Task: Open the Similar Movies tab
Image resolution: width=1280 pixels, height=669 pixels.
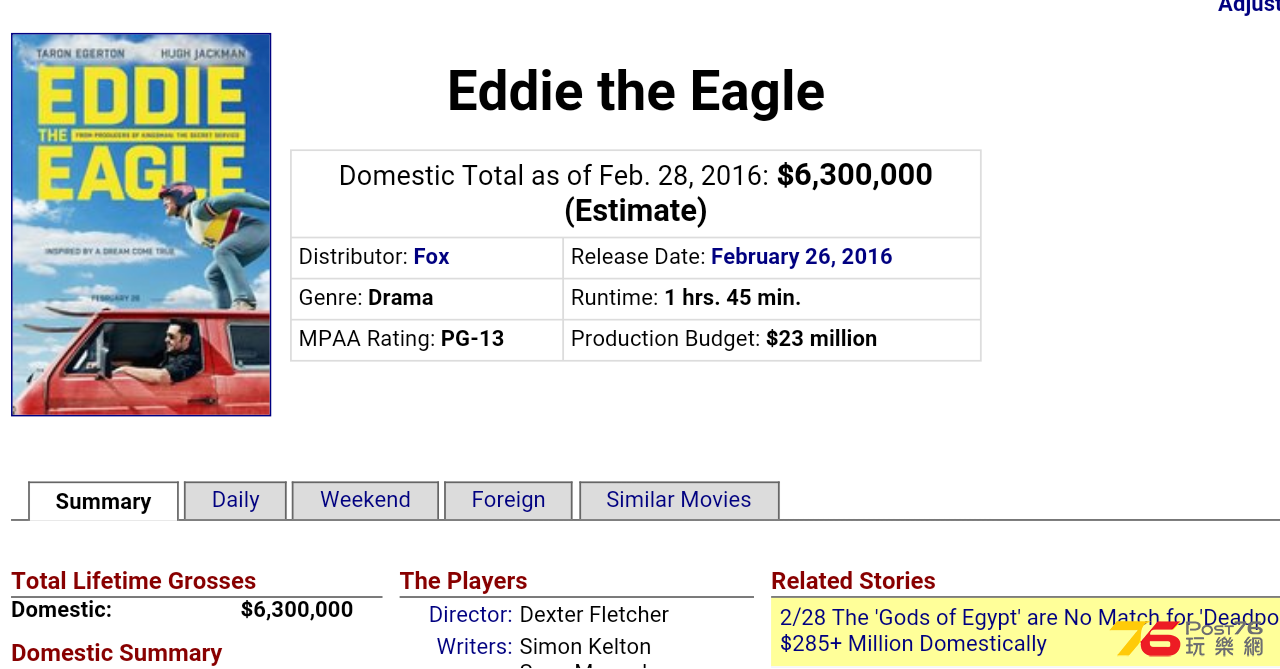Action: coord(679,500)
